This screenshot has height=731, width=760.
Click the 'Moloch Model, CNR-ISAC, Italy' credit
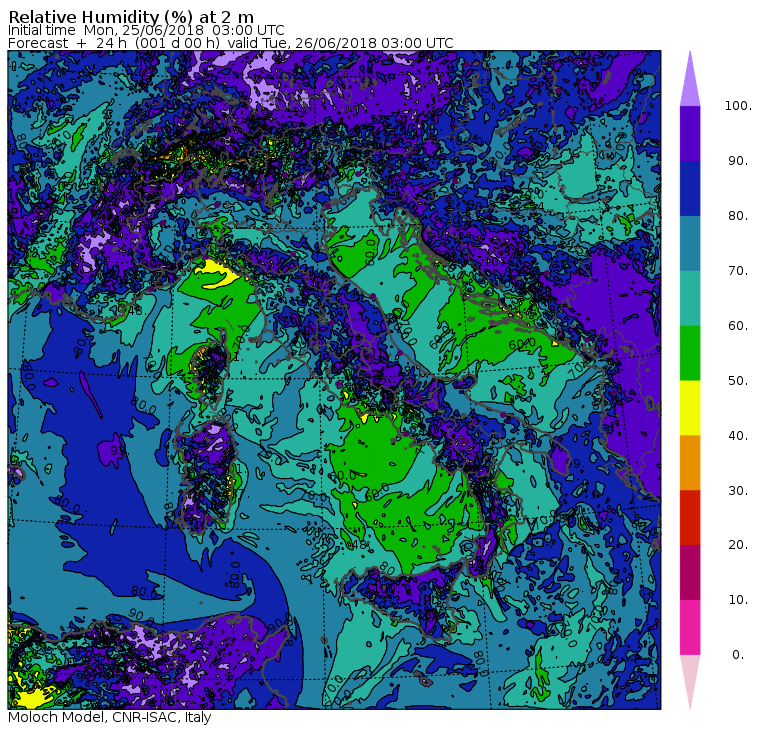110,717
